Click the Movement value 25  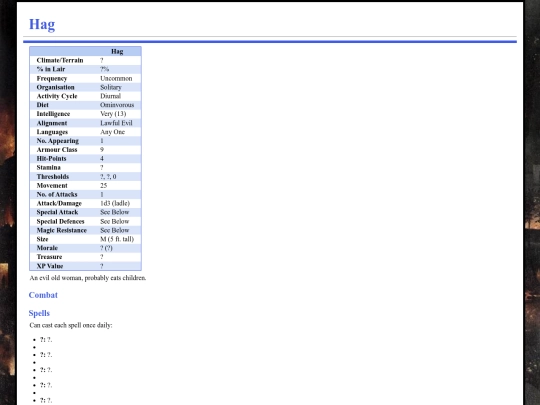tap(104, 186)
